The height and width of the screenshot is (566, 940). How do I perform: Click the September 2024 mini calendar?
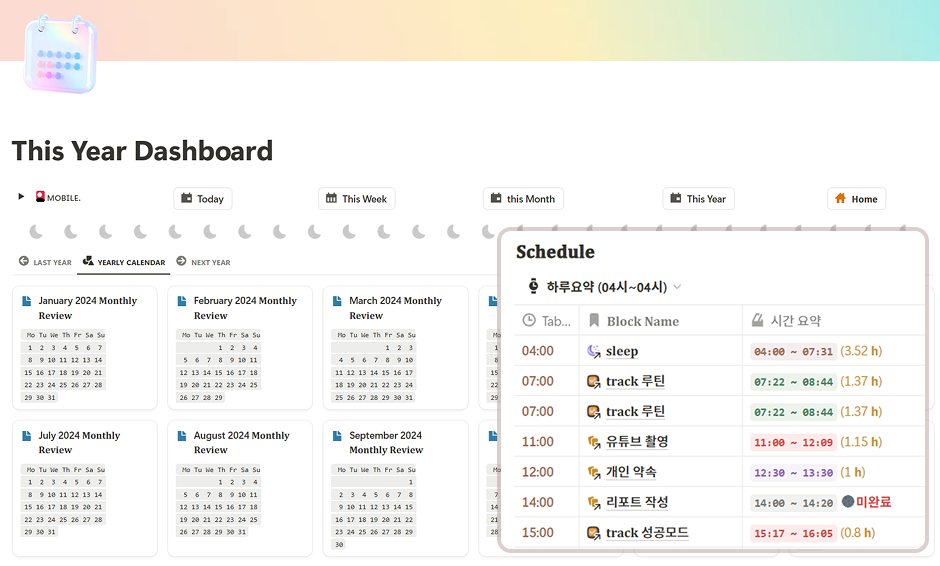coord(374,507)
